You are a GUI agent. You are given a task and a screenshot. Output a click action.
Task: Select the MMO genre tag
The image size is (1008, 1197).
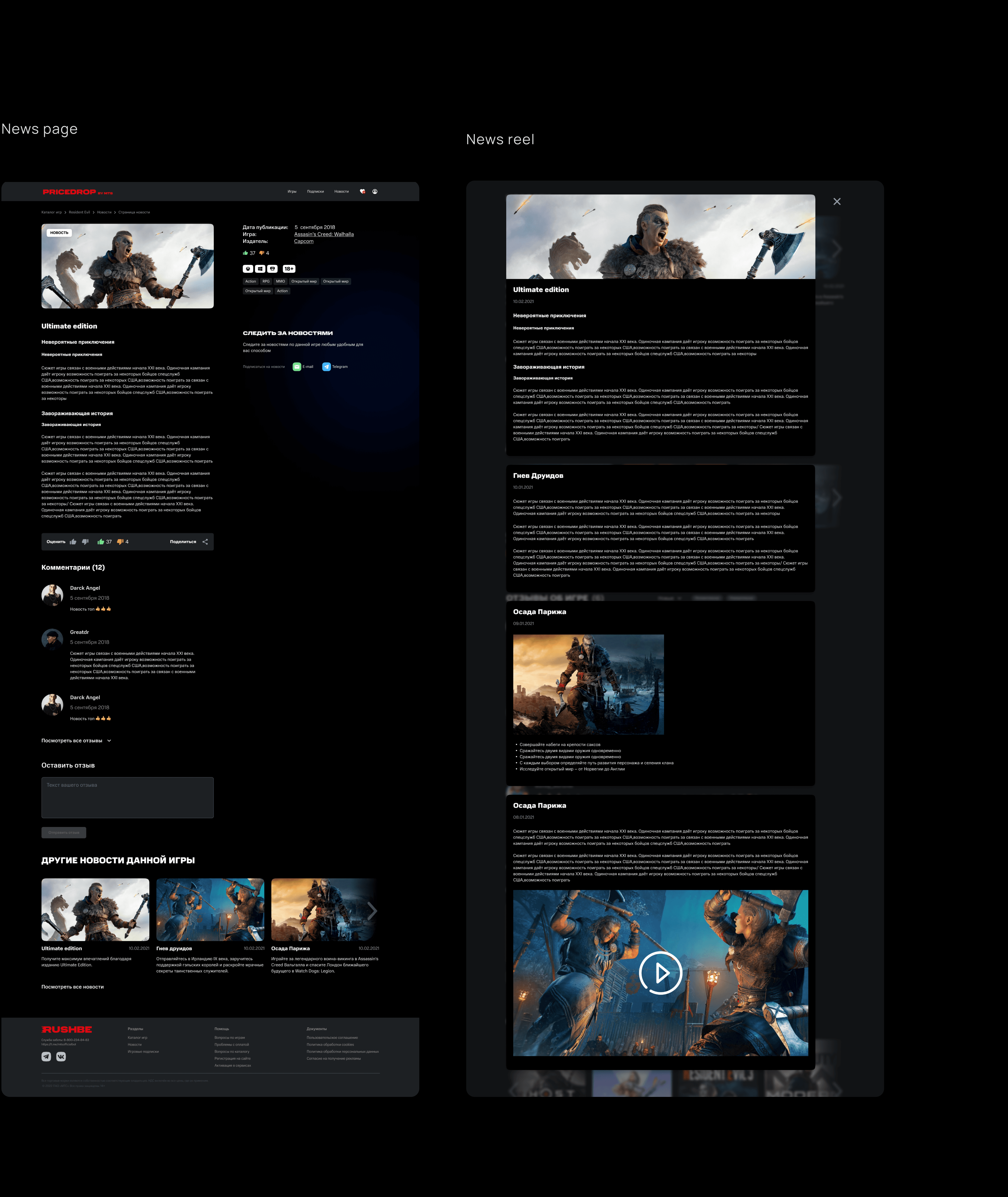(280, 281)
